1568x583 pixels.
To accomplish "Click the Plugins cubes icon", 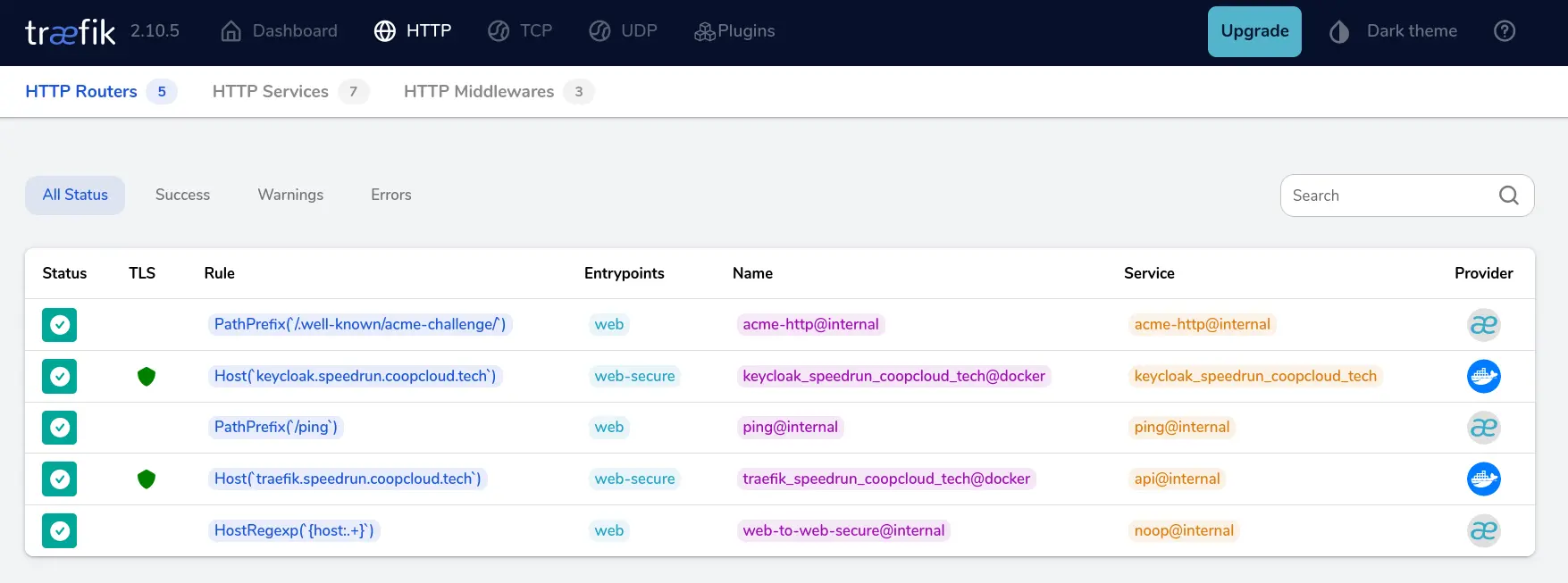I will [x=705, y=32].
